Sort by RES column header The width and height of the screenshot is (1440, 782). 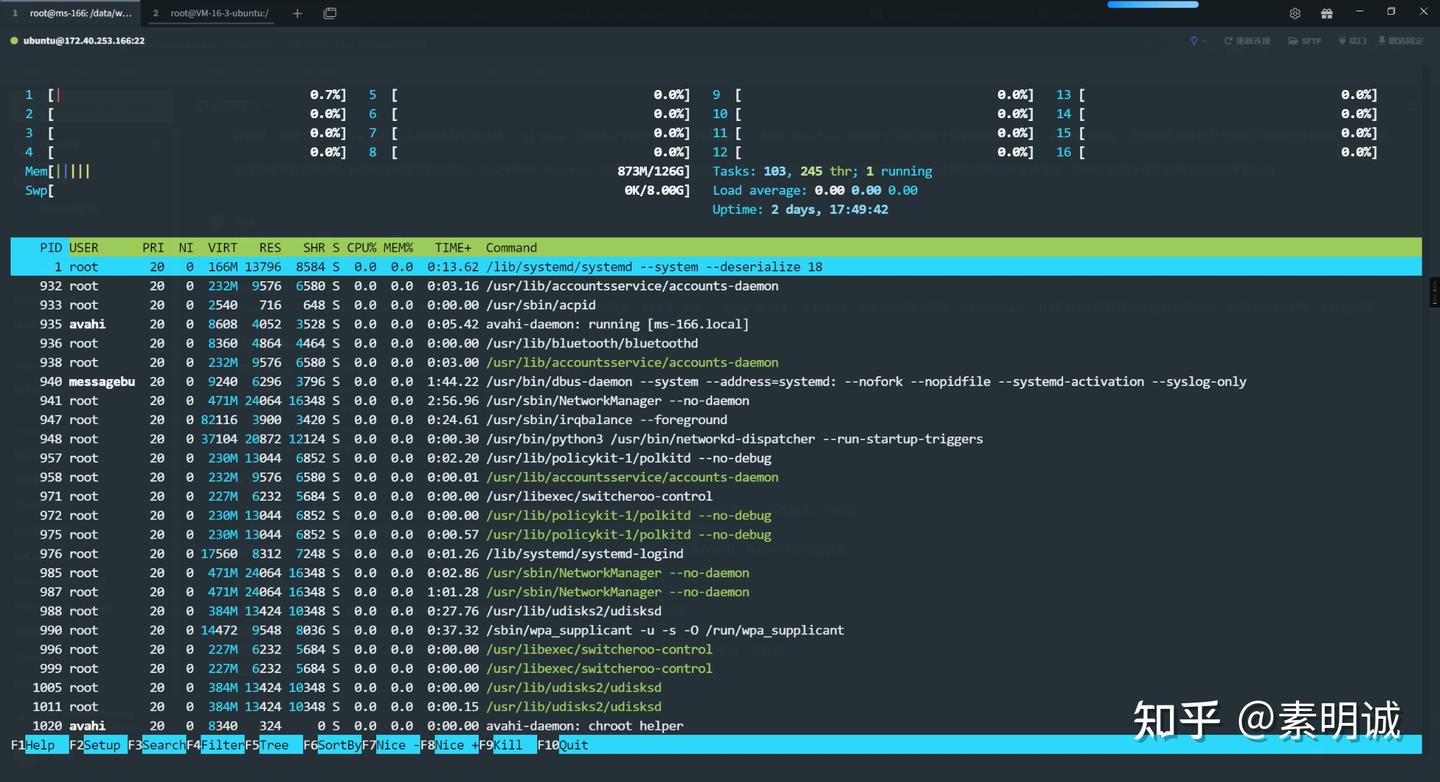[x=269, y=248]
